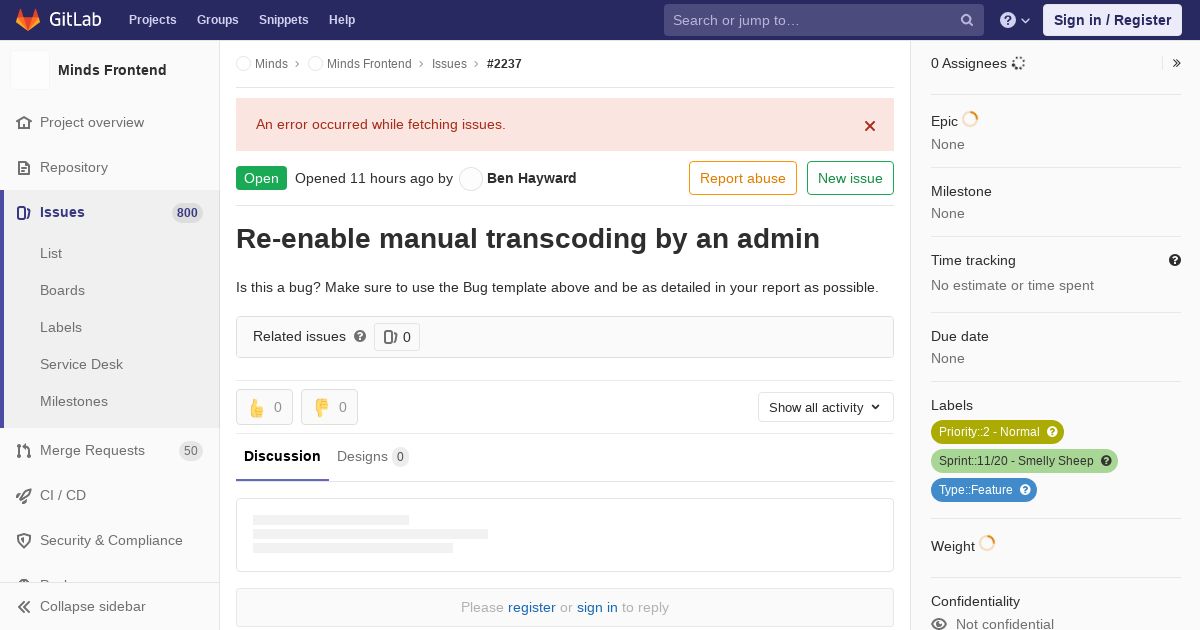This screenshot has height=630, width=1200.
Task: Click No estimate or time spent text
Action: (x=1012, y=285)
